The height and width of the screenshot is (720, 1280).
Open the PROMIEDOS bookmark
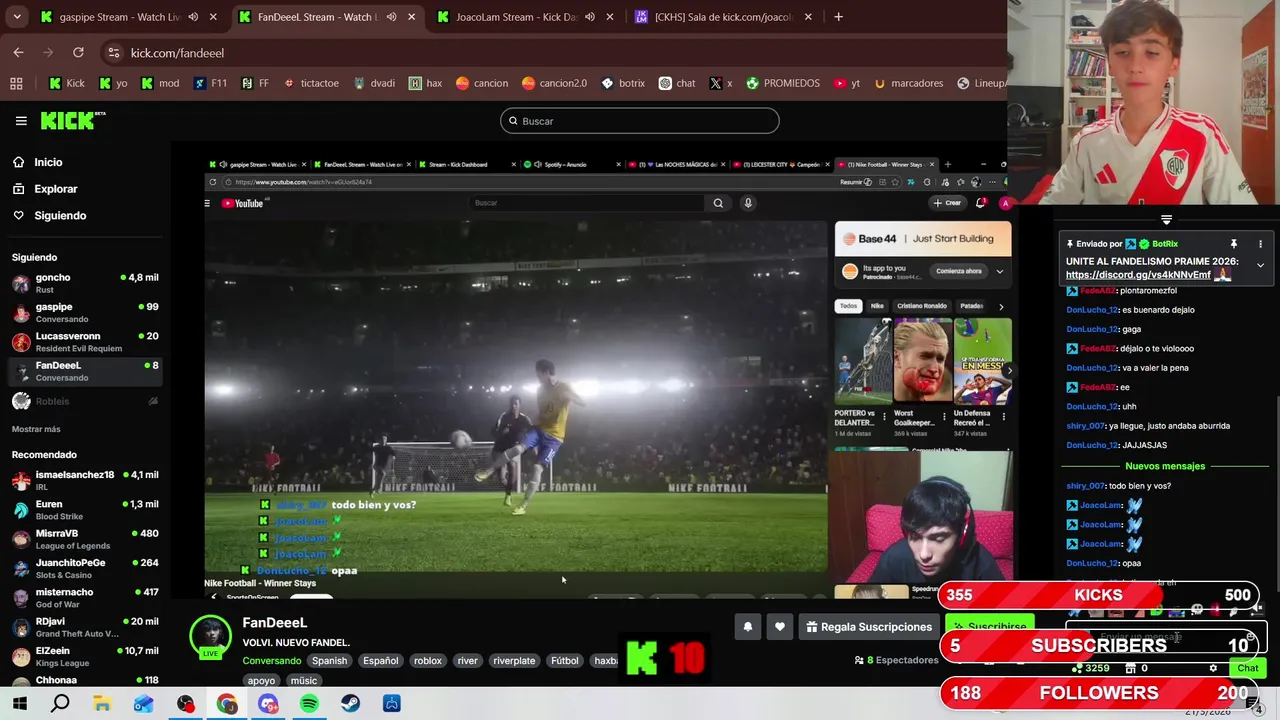coord(782,83)
